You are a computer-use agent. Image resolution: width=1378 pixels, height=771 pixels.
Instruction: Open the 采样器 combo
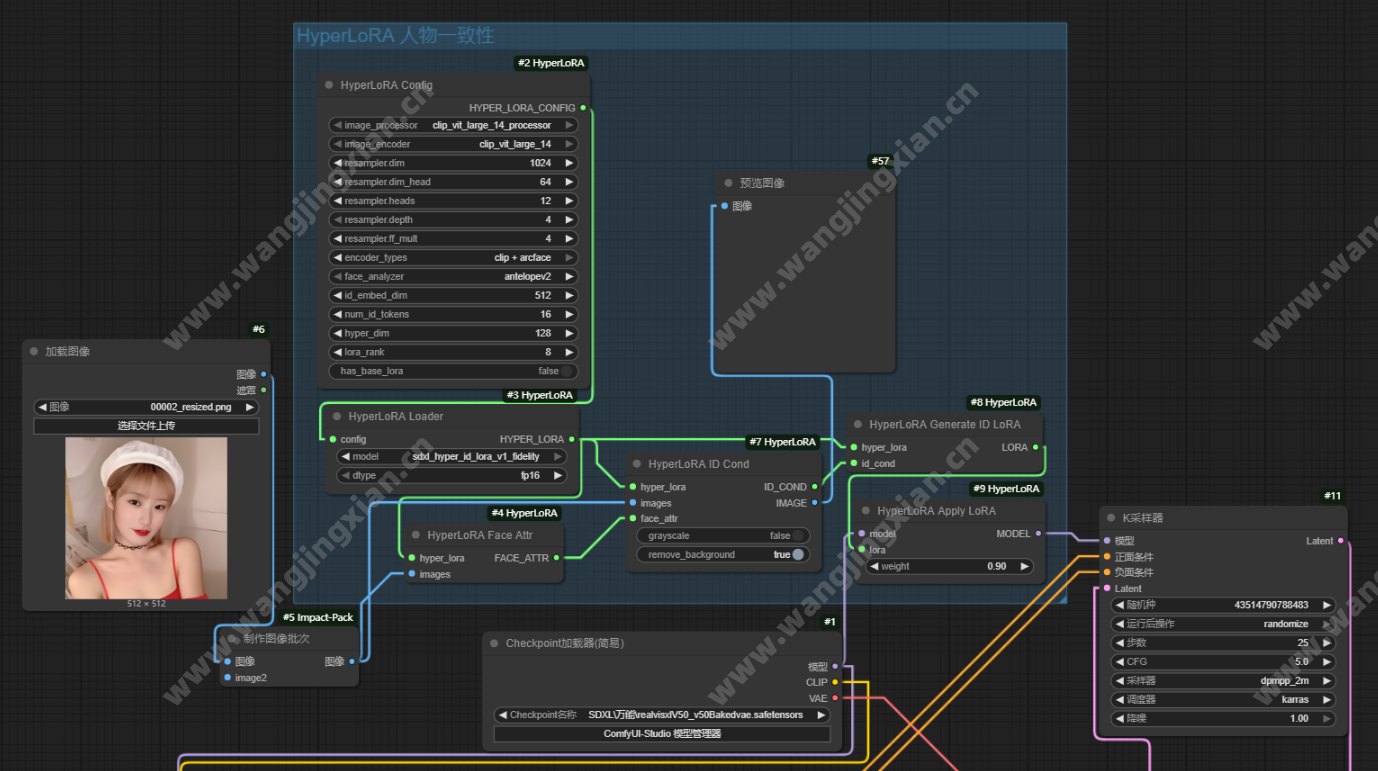tap(1224, 681)
